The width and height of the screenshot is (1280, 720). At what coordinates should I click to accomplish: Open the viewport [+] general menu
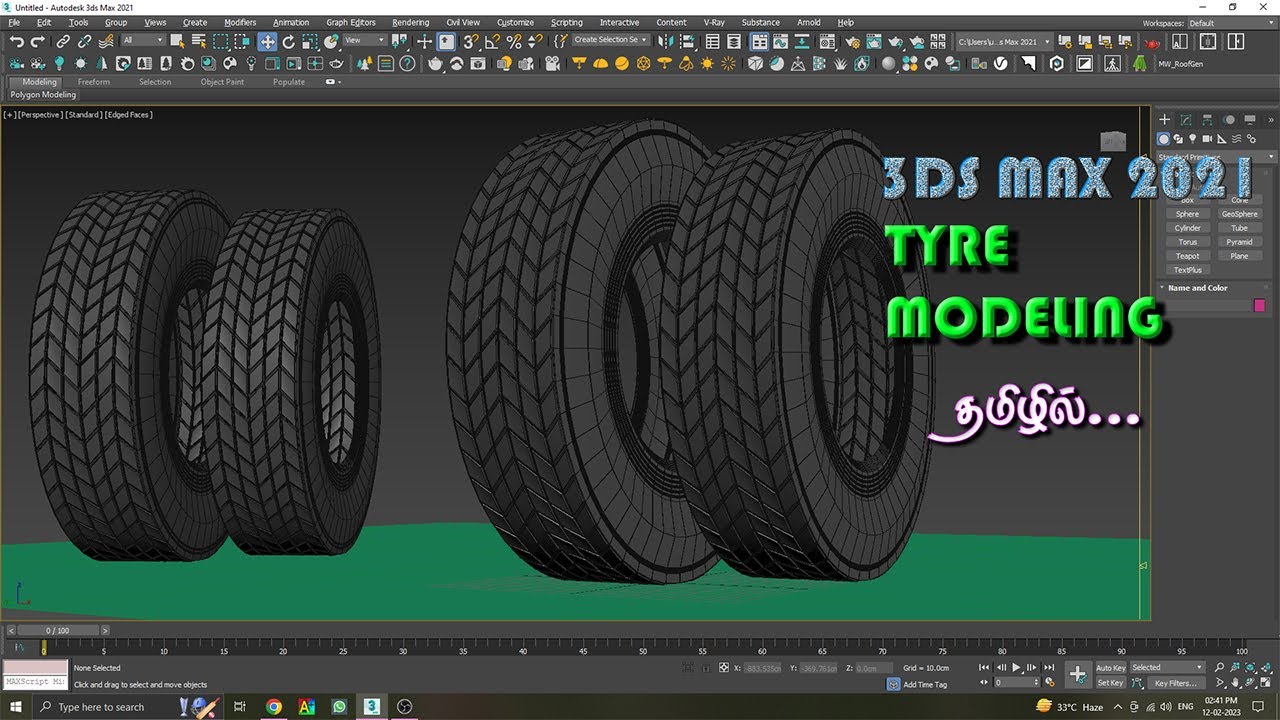pyautogui.click(x=9, y=115)
